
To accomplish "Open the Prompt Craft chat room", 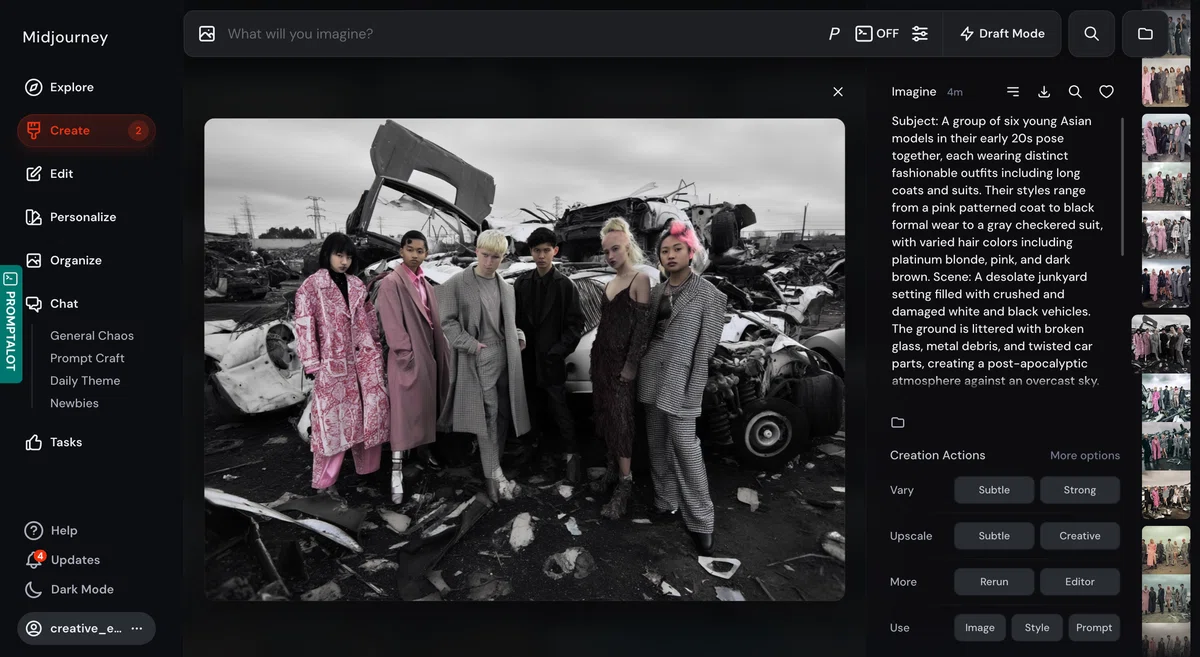I will click(87, 358).
